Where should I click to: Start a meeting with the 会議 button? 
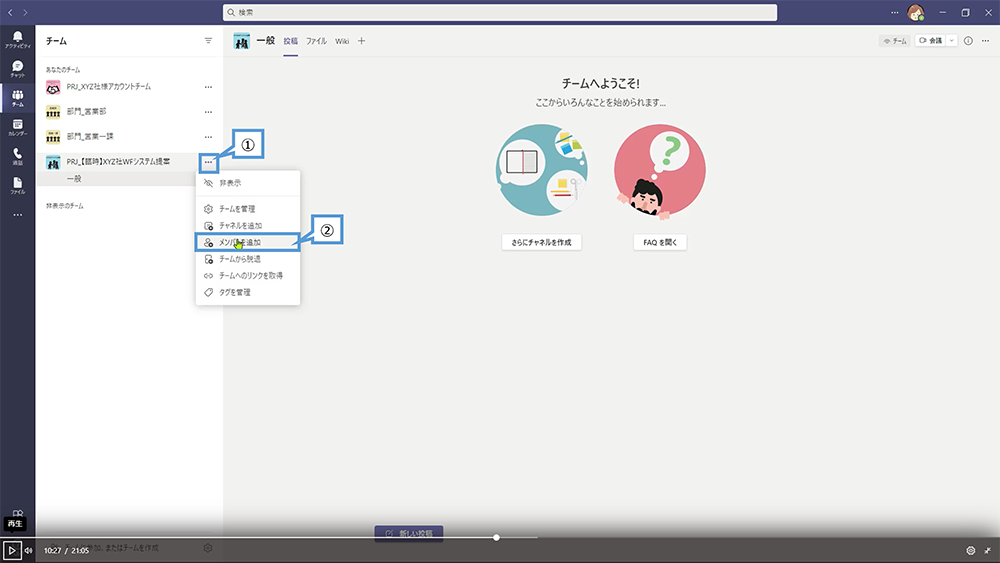(930, 40)
